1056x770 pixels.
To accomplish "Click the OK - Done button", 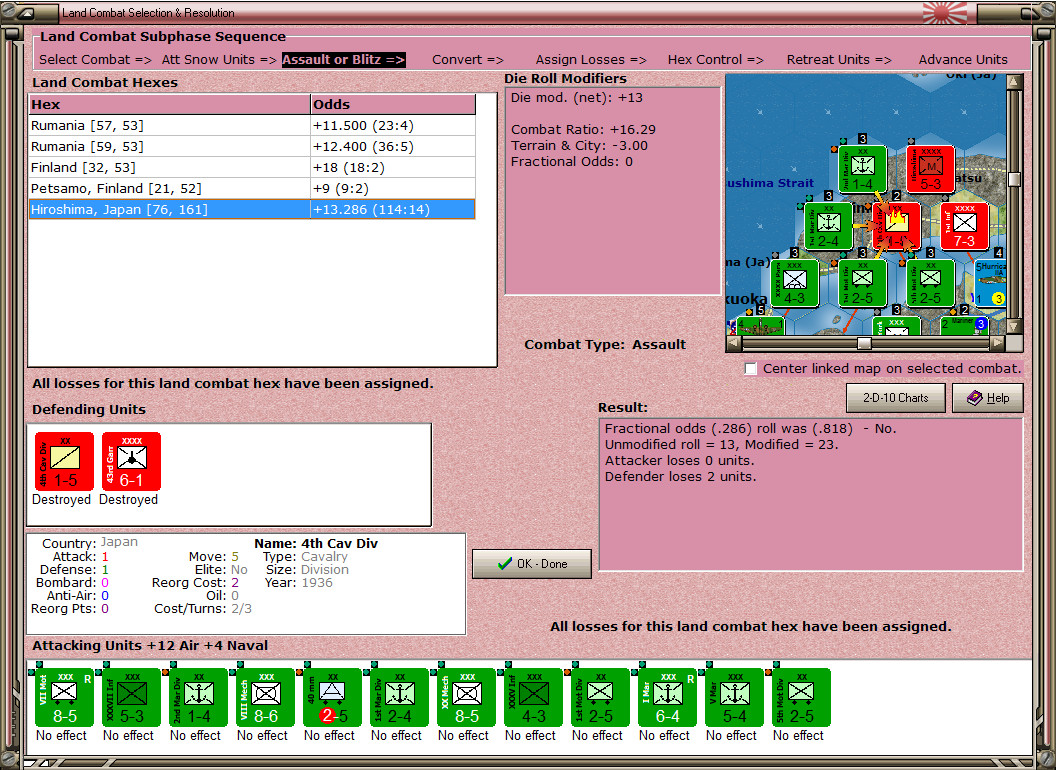I will tap(532, 564).
